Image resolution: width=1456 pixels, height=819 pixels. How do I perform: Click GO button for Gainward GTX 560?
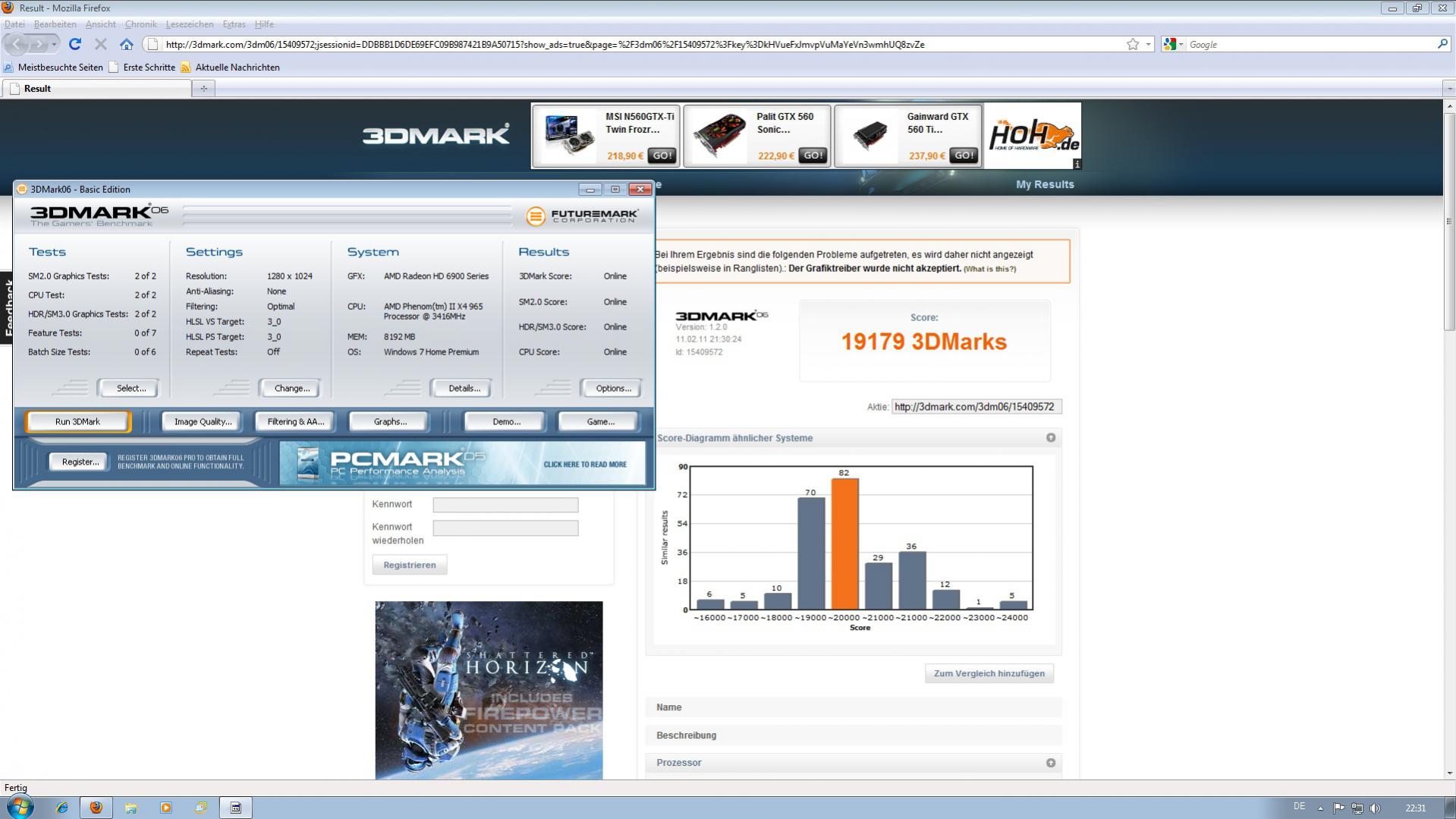[x=964, y=156]
